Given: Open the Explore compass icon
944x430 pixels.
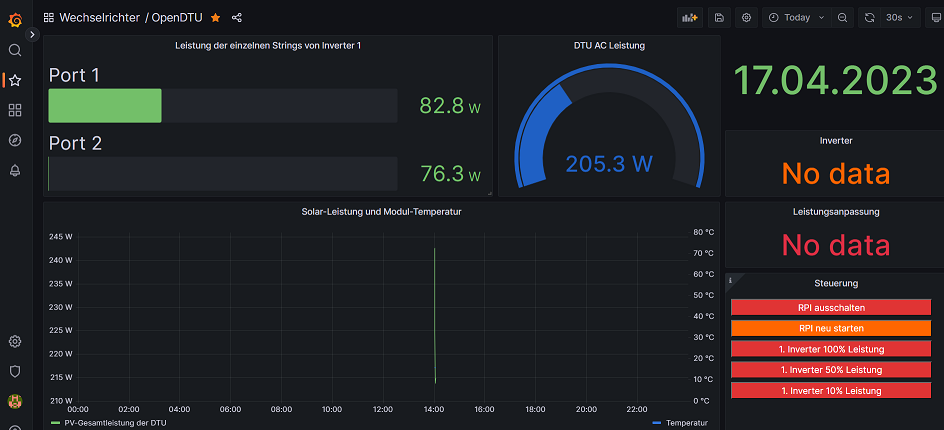Looking at the screenshot, I should coord(15,140).
